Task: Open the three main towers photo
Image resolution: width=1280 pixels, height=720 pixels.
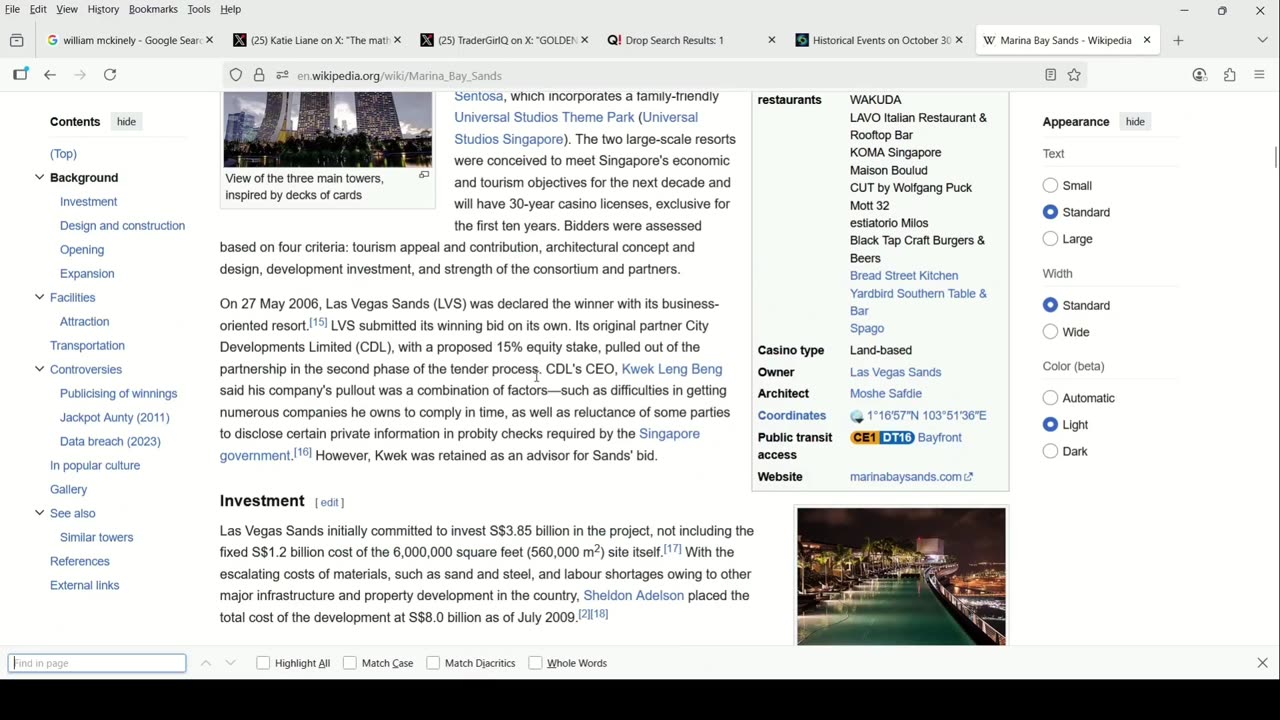Action: [x=328, y=130]
